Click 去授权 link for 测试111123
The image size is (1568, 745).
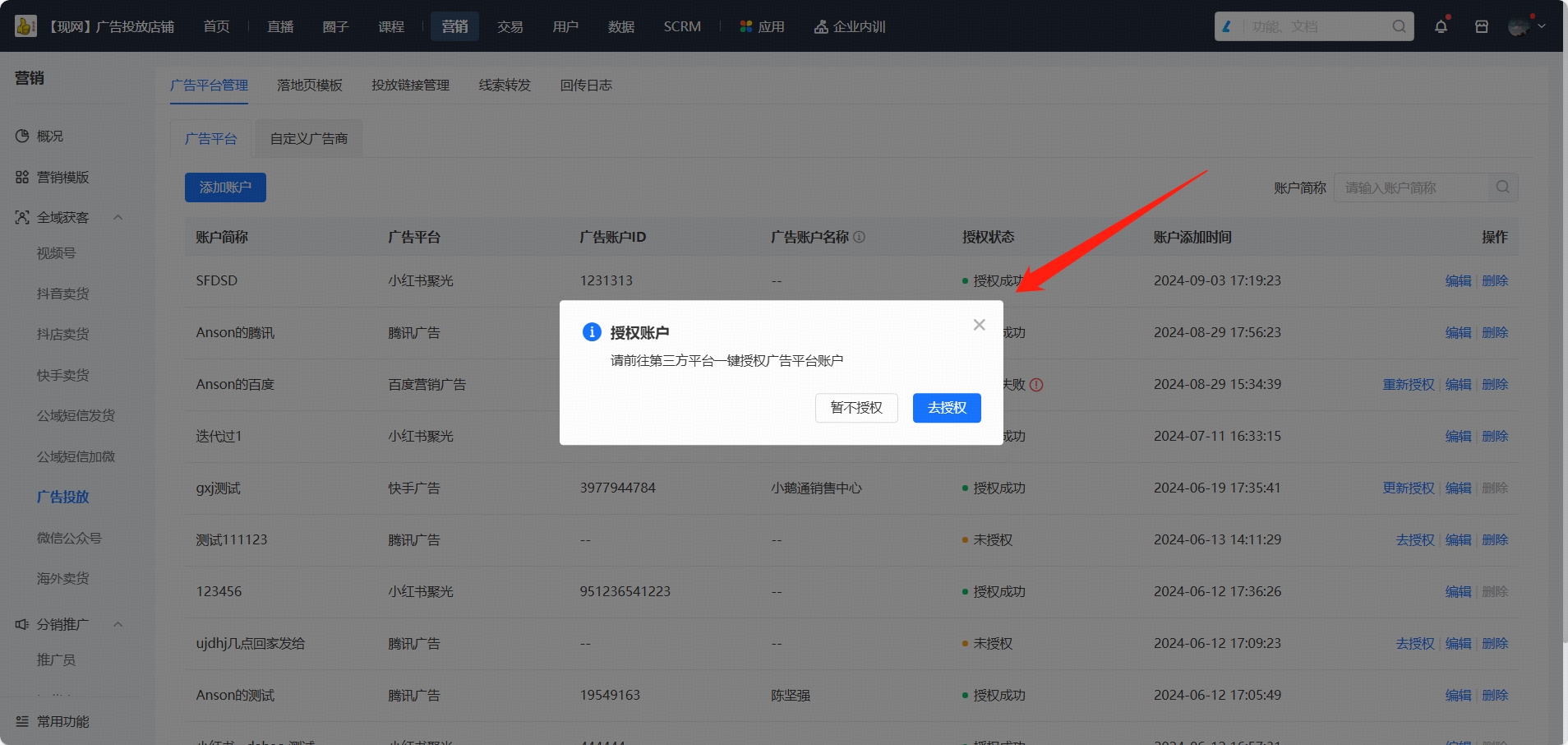[x=1415, y=539]
